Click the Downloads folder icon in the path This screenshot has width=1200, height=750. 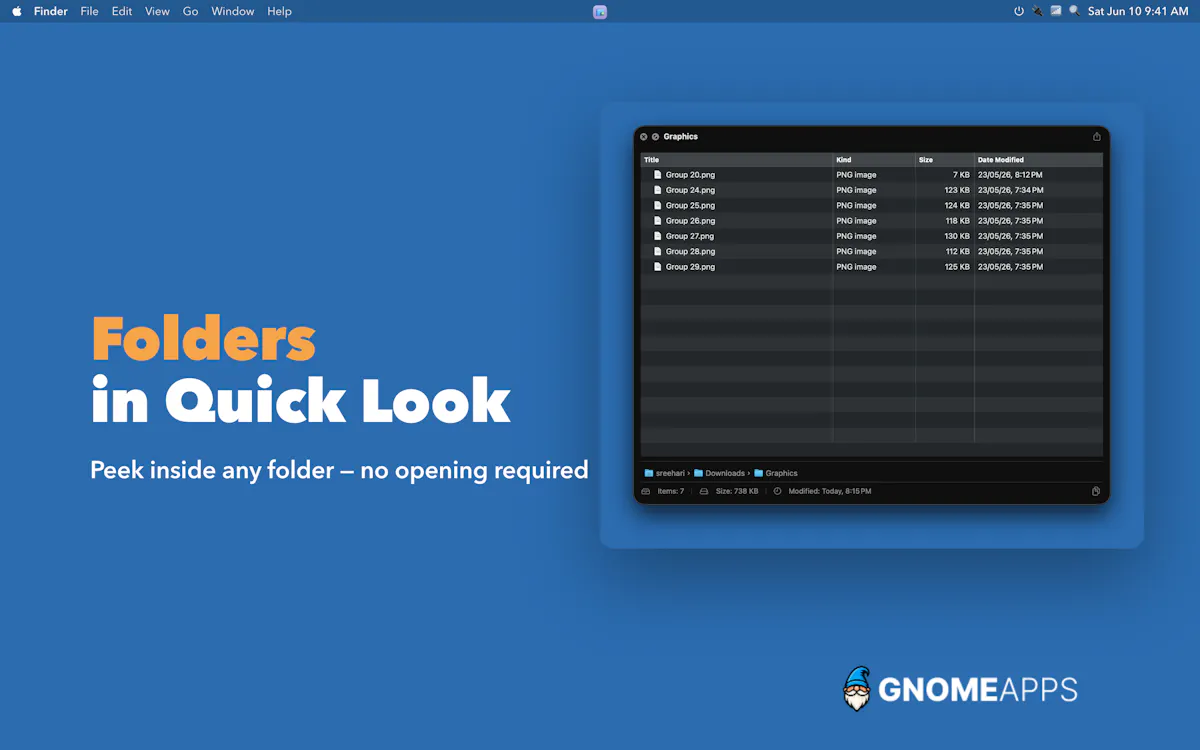699,473
